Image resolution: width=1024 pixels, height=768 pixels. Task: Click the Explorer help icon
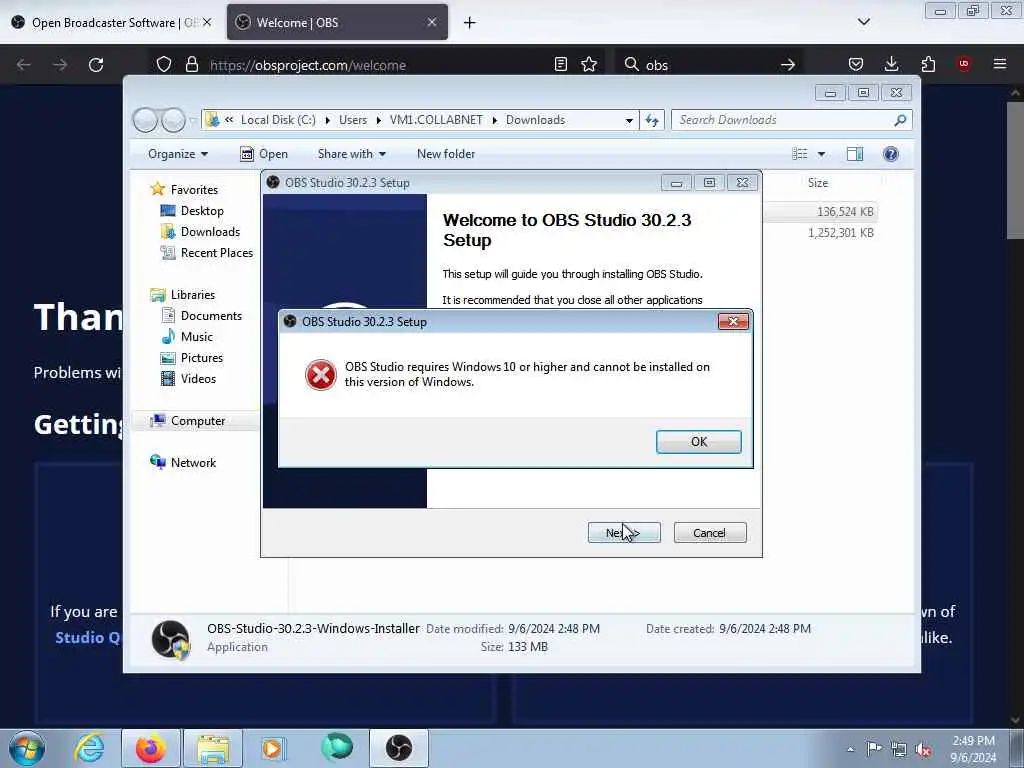[890, 154]
